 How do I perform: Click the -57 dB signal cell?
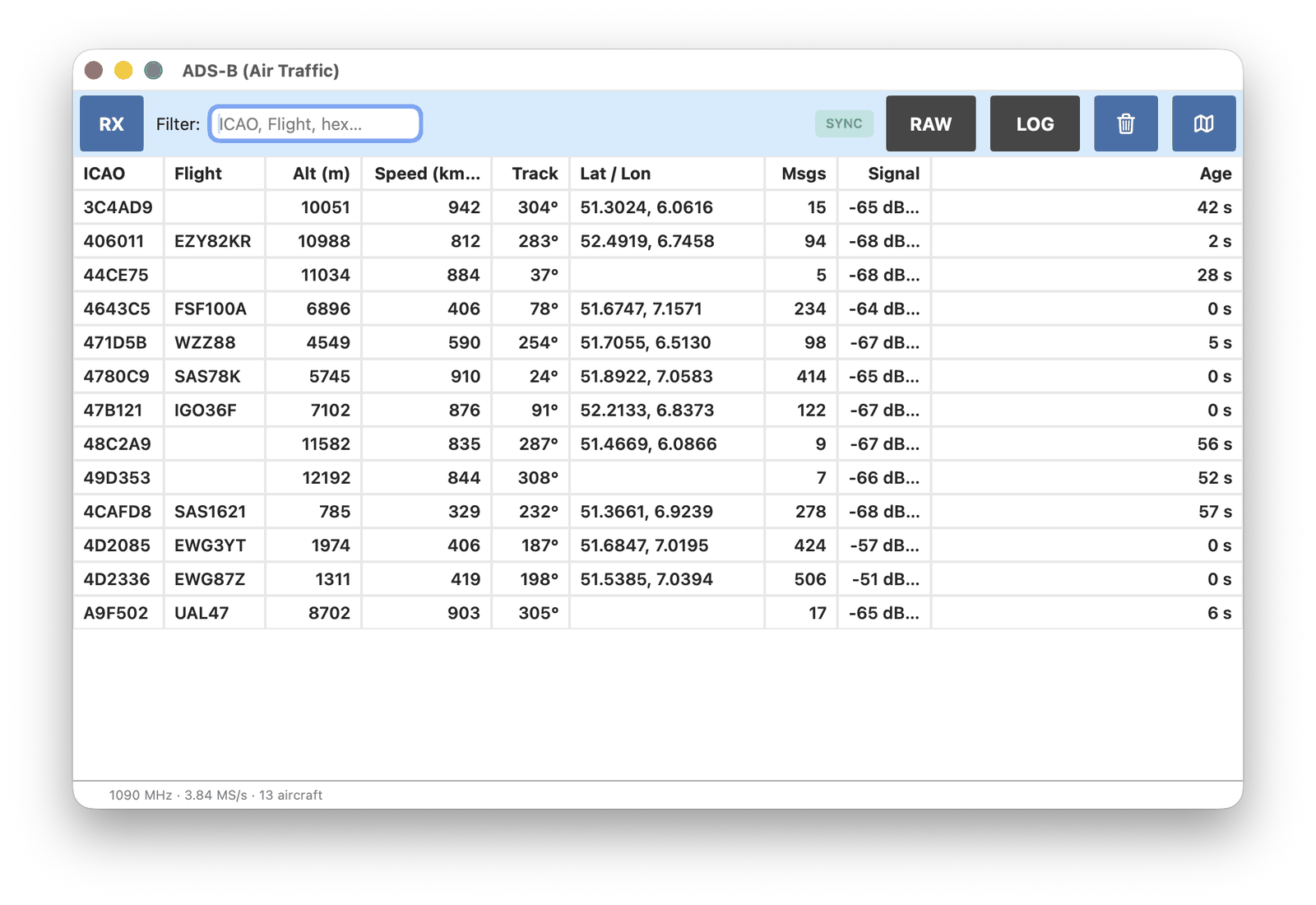[884, 545]
